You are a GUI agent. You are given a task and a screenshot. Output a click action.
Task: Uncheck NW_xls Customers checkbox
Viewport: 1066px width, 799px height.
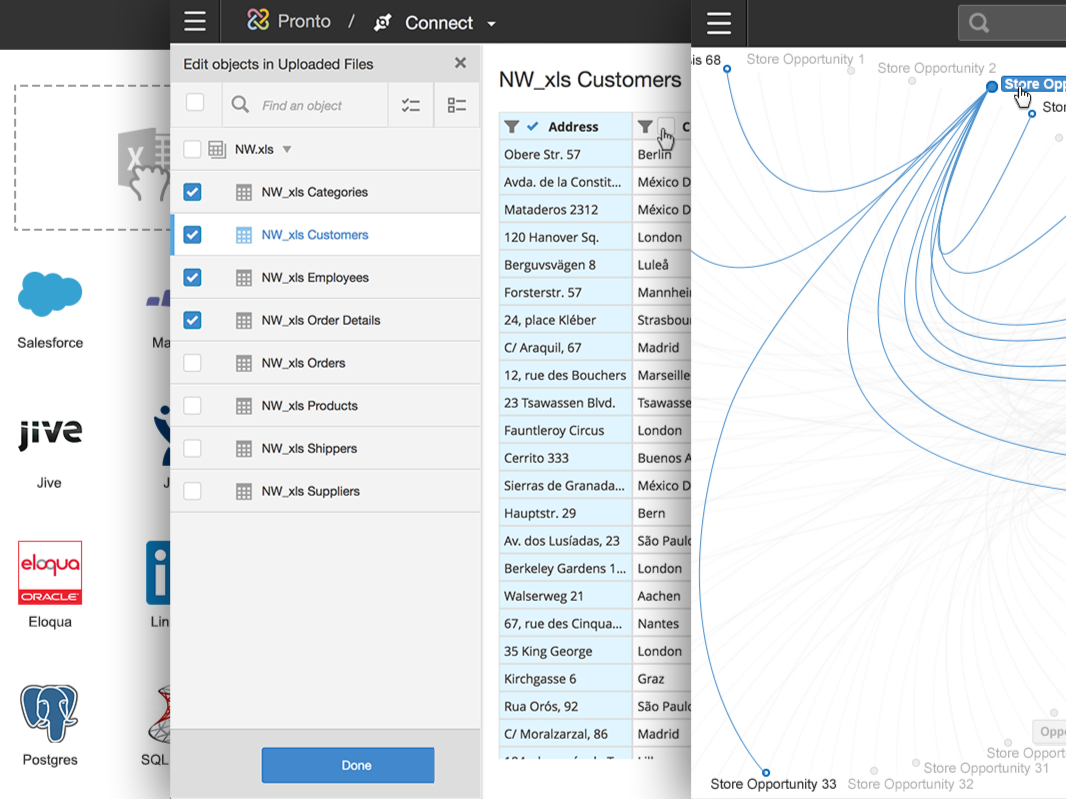coord(192,235)
